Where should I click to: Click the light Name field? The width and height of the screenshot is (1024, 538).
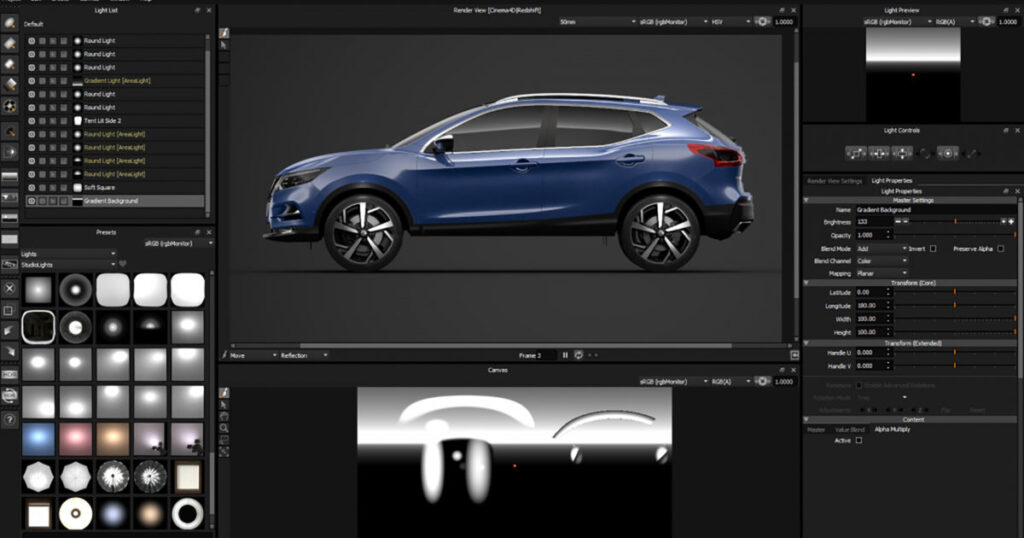pyautogui.click(x=935, y=210)
